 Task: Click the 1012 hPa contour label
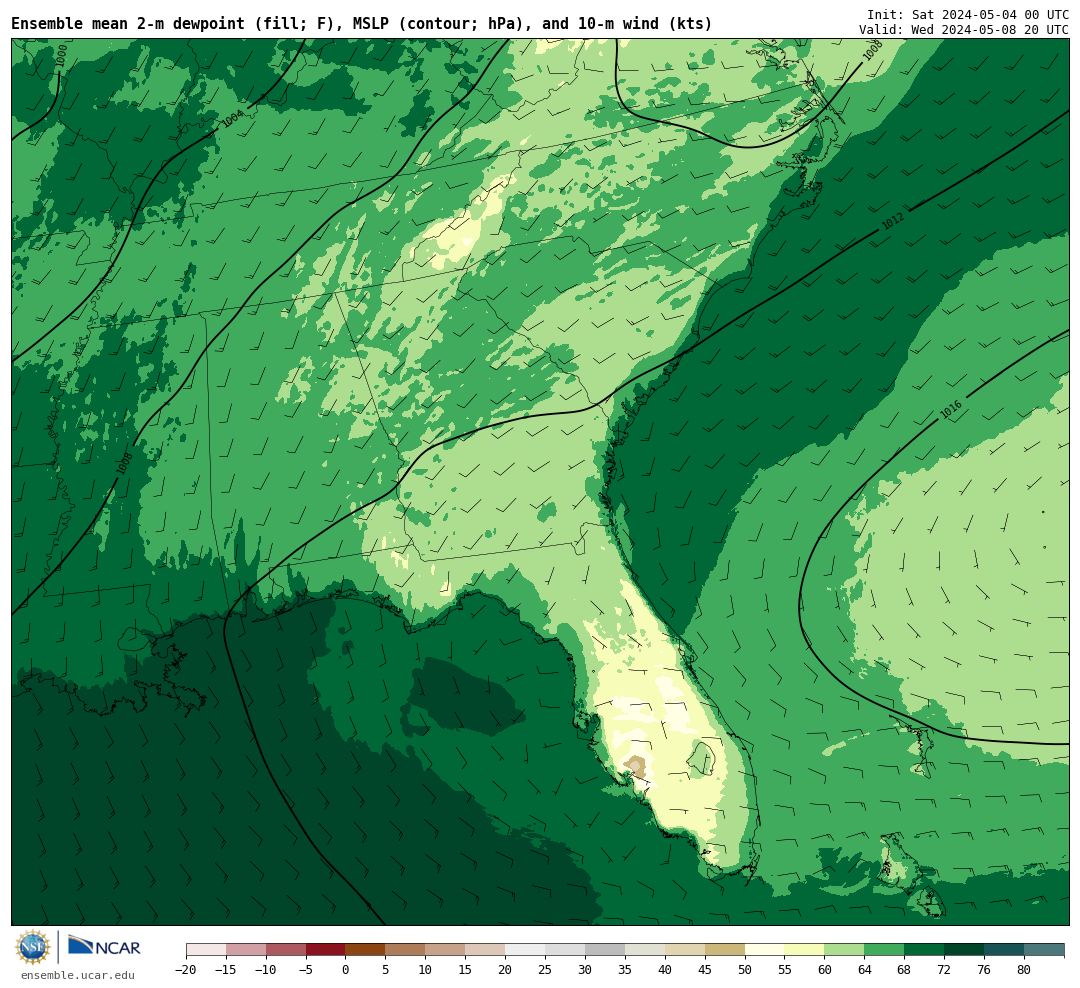(893, 221)
